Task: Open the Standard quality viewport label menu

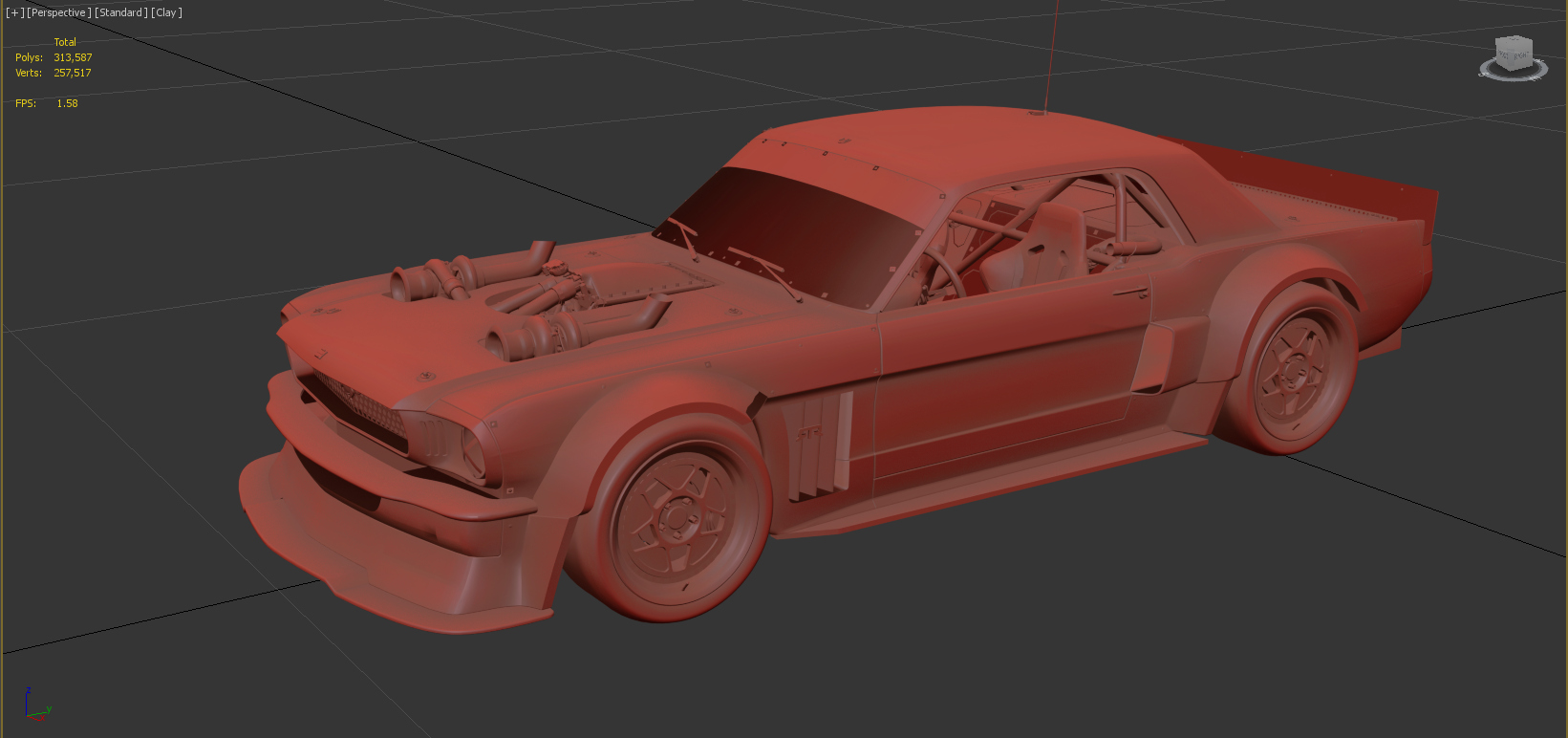Action: (x=121, y=12)
